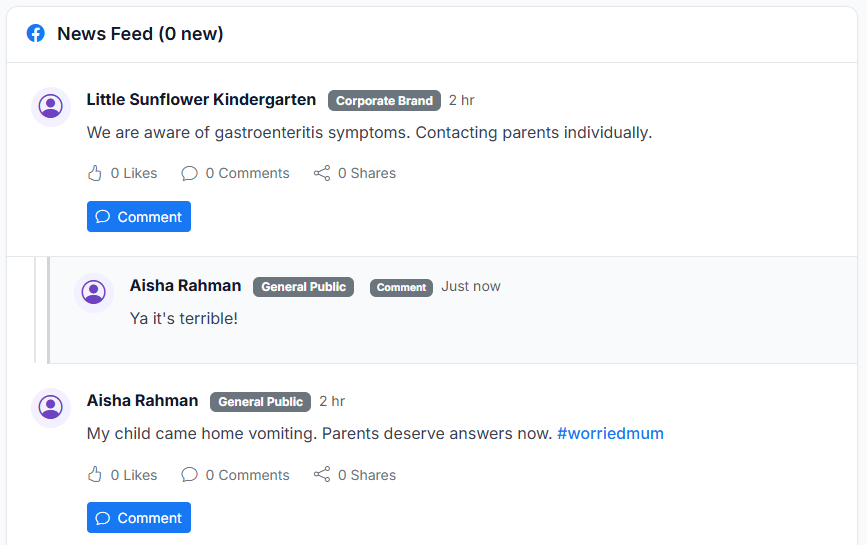Open Aisha Rahman's name on the vomiting post

click(x=142, y=401)
